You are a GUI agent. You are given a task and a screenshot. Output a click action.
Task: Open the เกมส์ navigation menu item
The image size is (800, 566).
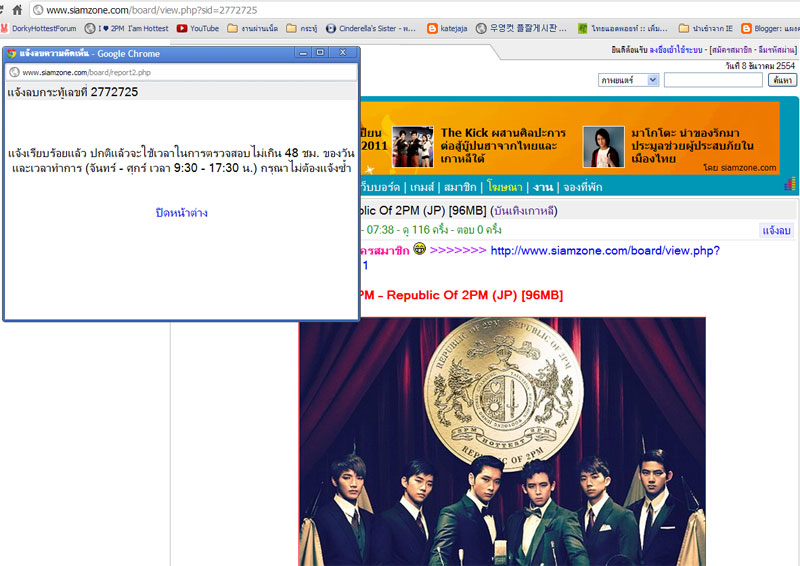pos(421,187)
